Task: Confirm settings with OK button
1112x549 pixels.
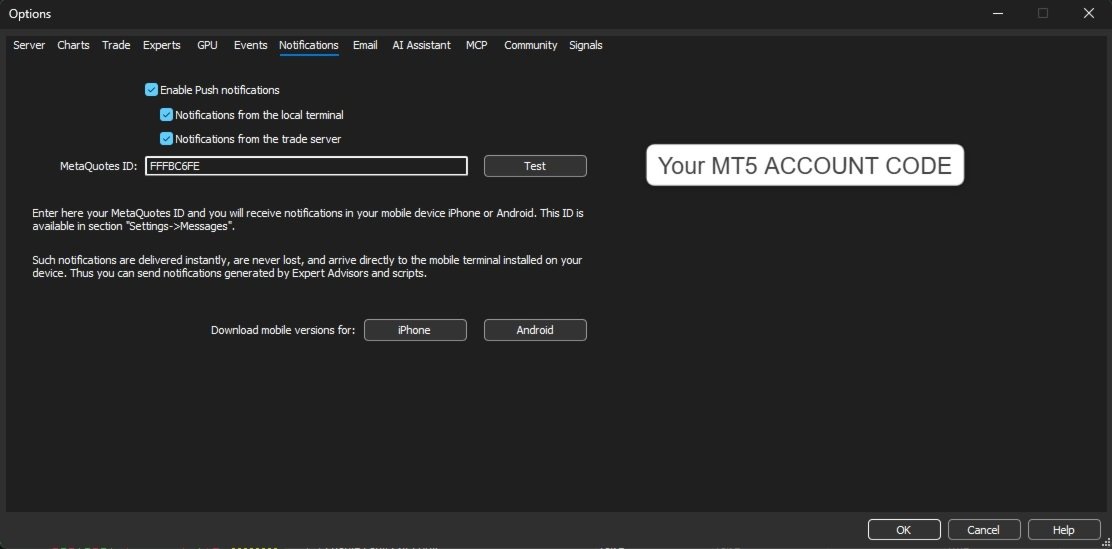Action: coord(904,530)
